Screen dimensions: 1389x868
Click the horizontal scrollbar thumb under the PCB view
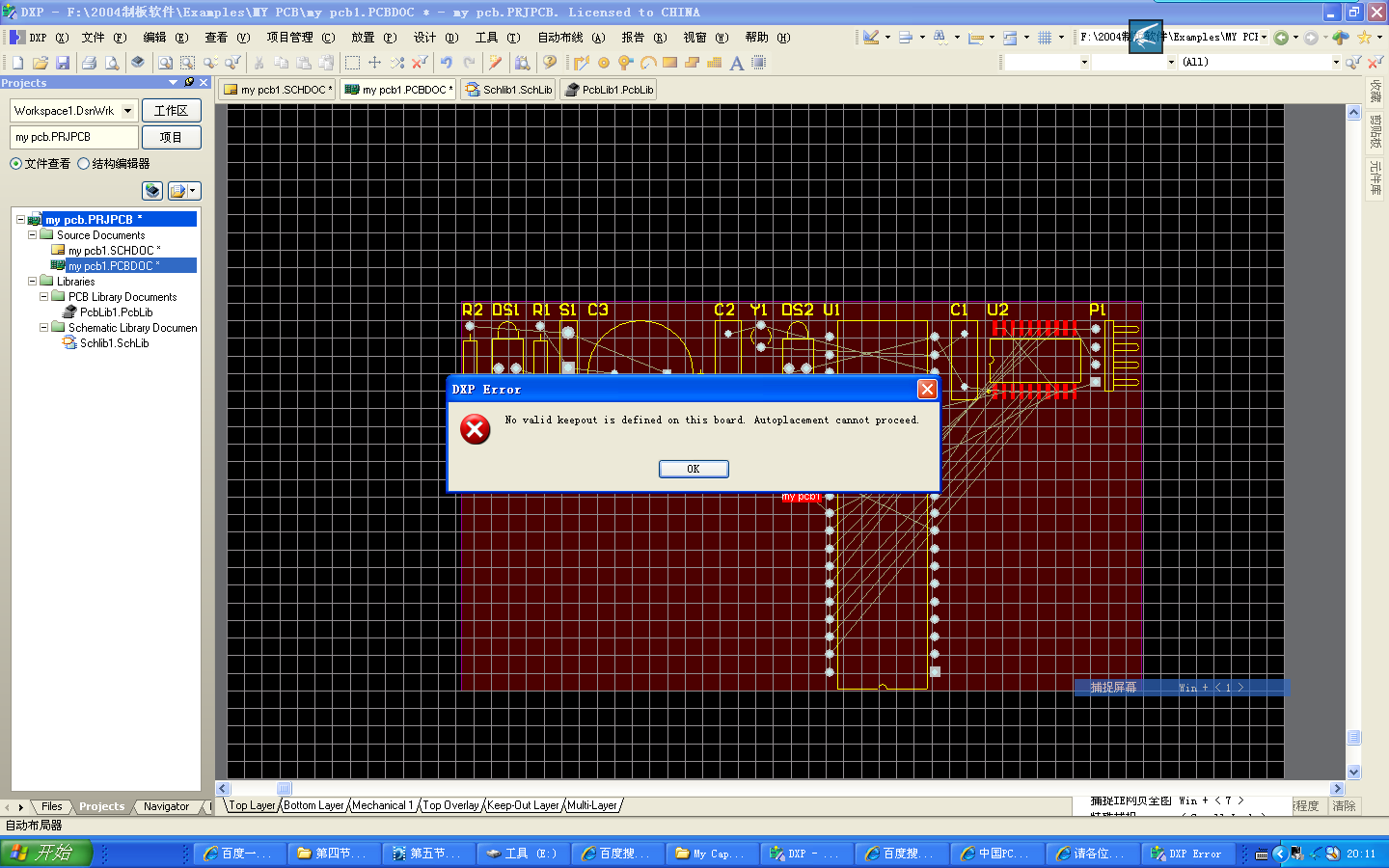(284, 788)
